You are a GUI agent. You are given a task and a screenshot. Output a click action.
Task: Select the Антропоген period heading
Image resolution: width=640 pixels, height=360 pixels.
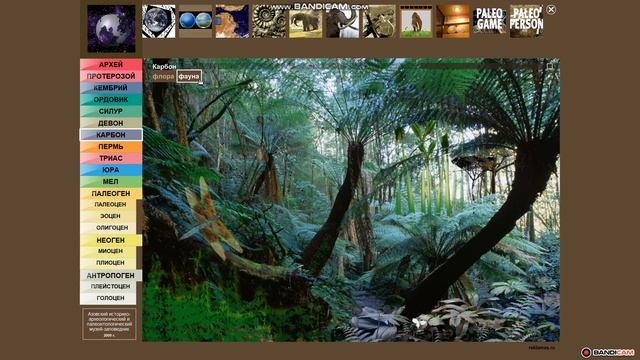111,276
